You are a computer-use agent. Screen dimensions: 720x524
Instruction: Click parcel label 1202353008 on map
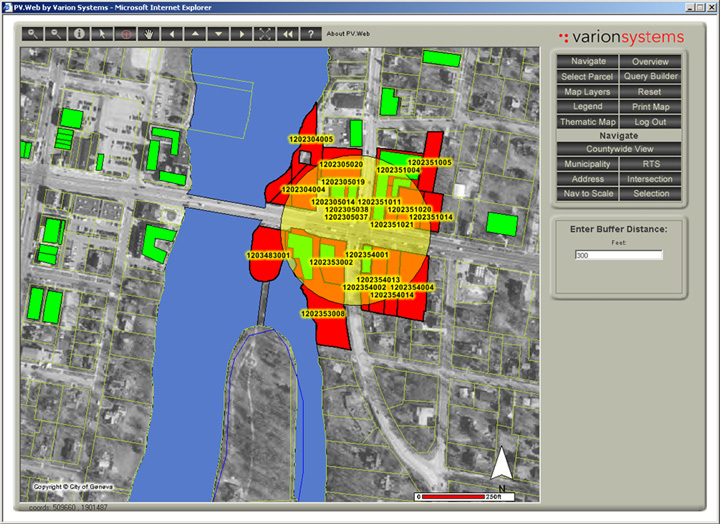(323, 314)
